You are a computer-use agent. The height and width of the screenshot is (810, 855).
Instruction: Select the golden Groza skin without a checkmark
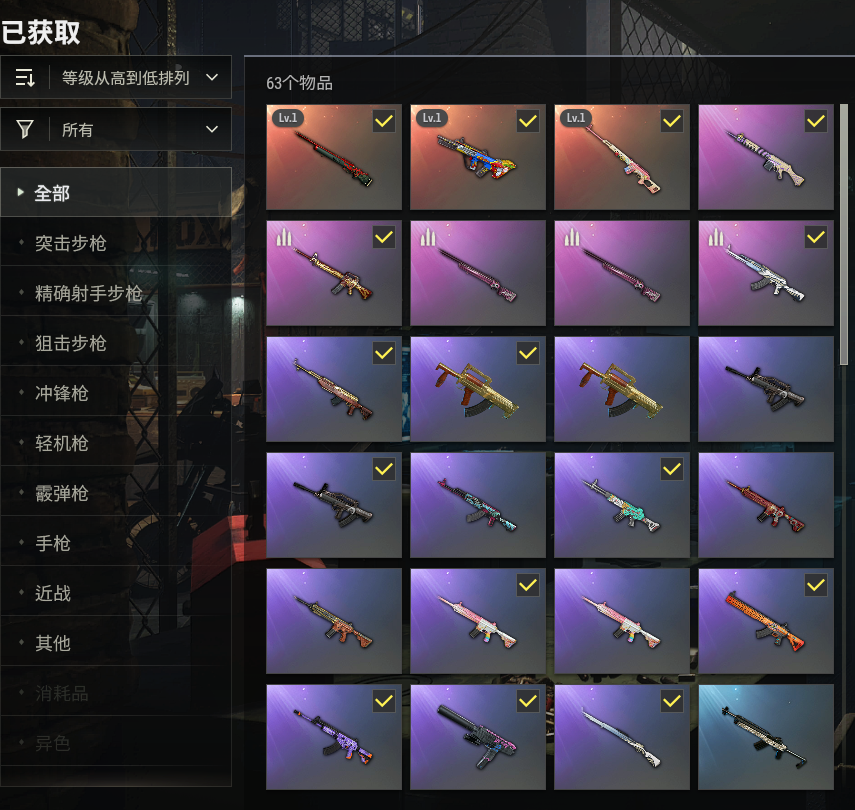point(622,389)
